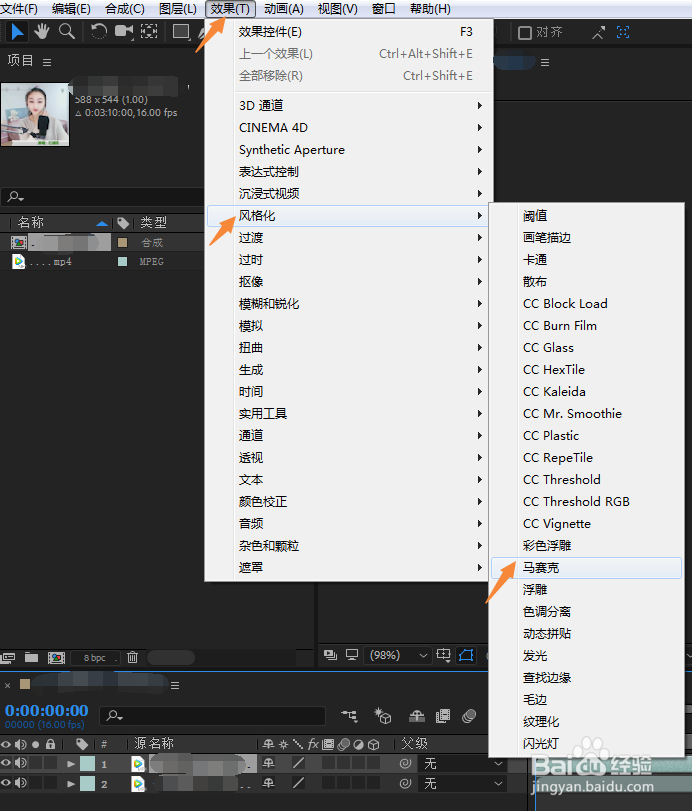Toggle the quality switch for layer 1

tap(298, 763)
